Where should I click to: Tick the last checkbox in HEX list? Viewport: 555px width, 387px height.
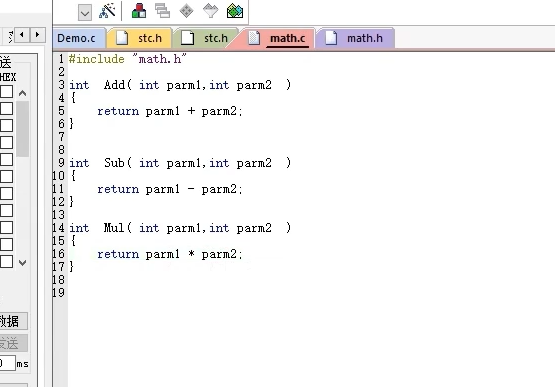coord(6,261)
